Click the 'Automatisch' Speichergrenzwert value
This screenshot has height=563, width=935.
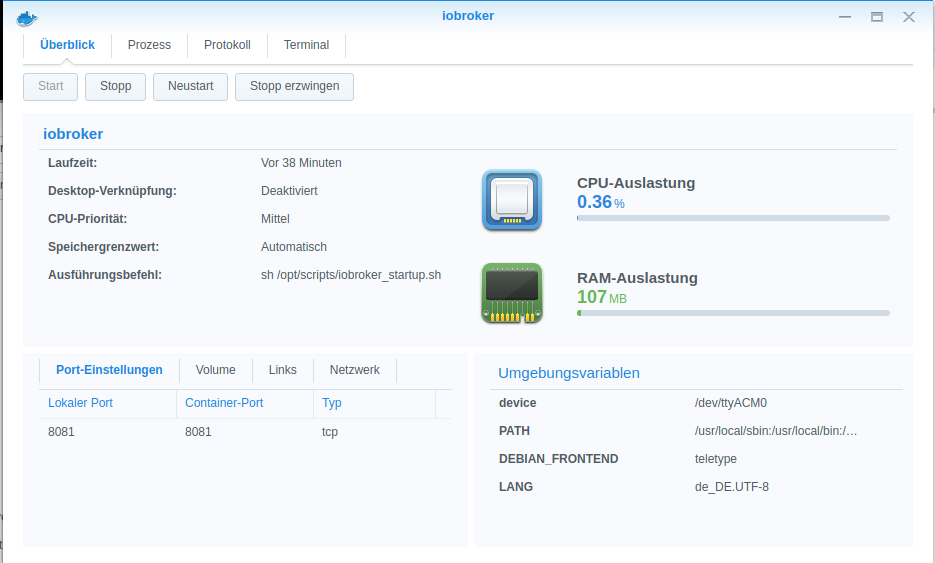(294, 247)
